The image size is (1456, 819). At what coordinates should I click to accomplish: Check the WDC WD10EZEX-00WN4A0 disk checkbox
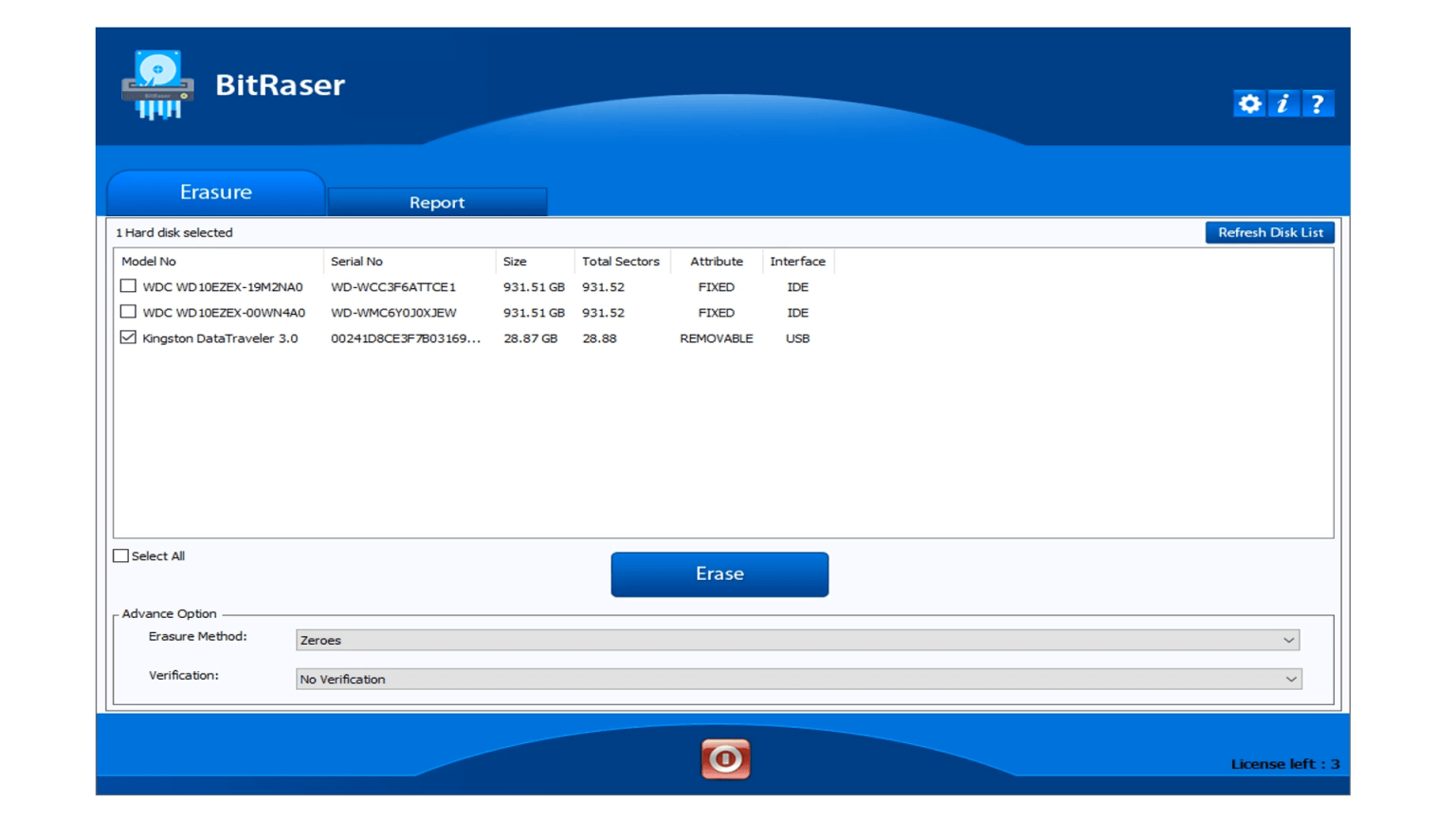click(128, 312)
